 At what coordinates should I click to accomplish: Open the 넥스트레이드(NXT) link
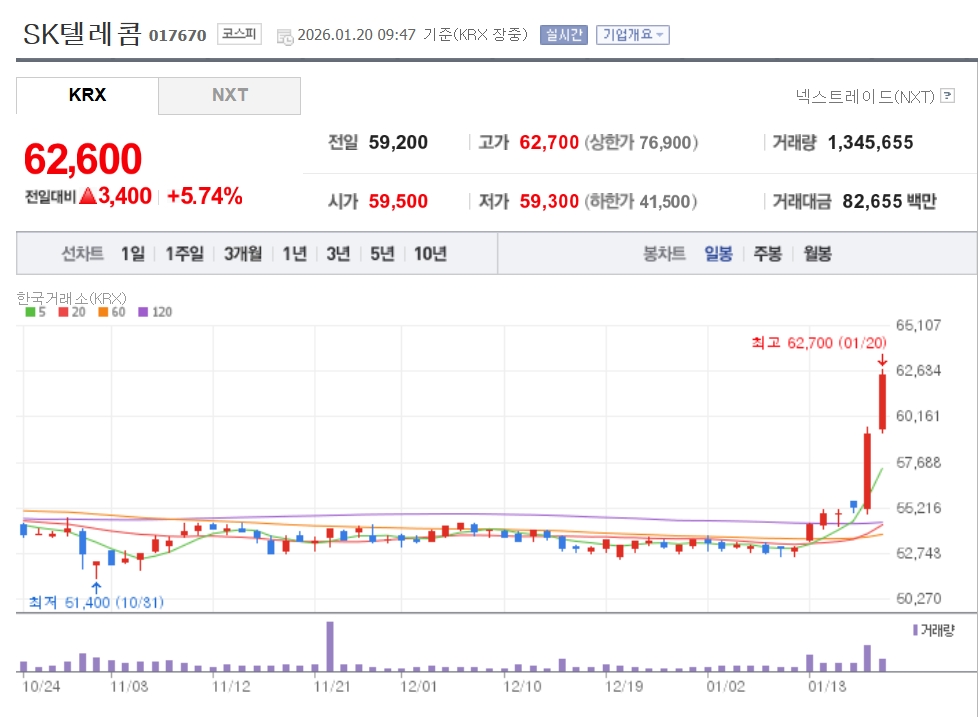[864, 96]
